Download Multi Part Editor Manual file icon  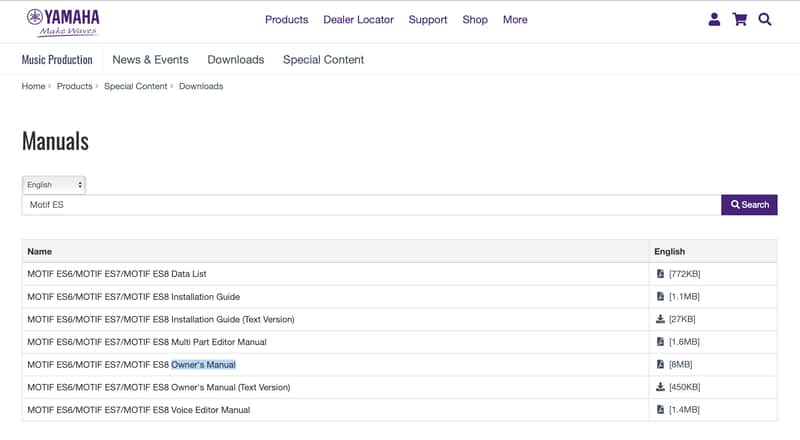tap(660, 341)
